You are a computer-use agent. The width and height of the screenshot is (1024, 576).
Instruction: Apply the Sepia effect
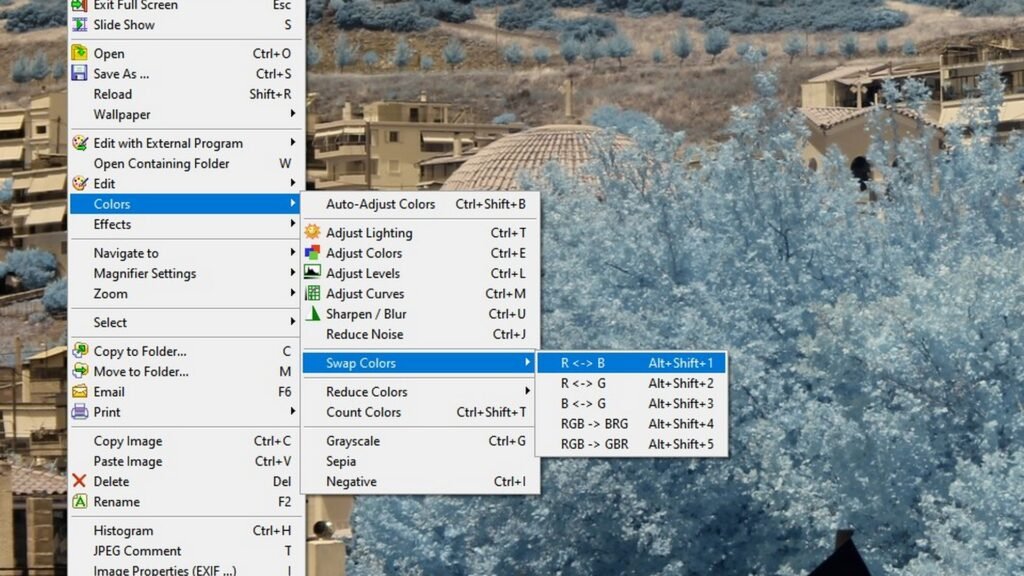click(421, 460)
